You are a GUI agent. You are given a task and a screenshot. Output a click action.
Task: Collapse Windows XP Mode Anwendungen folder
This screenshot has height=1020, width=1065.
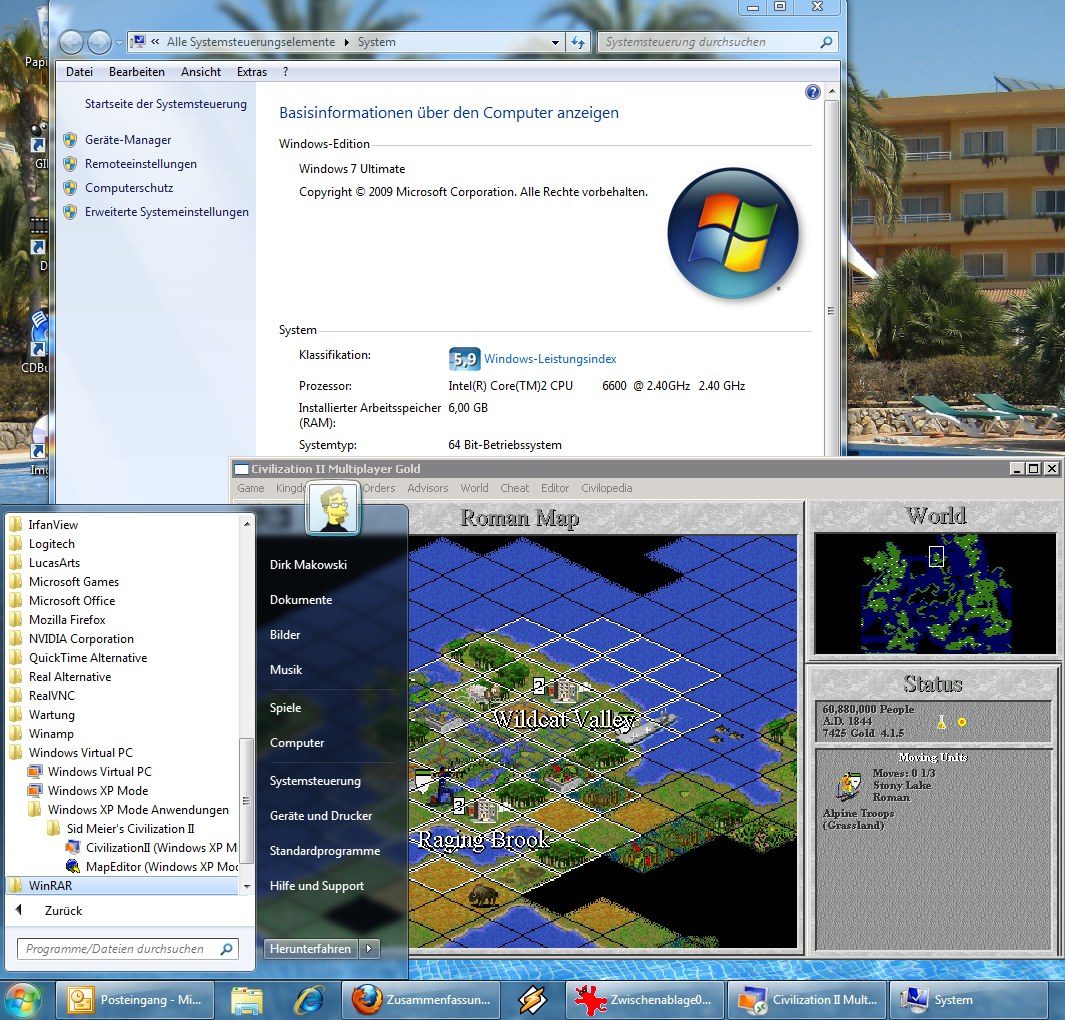tap(128, 809)
